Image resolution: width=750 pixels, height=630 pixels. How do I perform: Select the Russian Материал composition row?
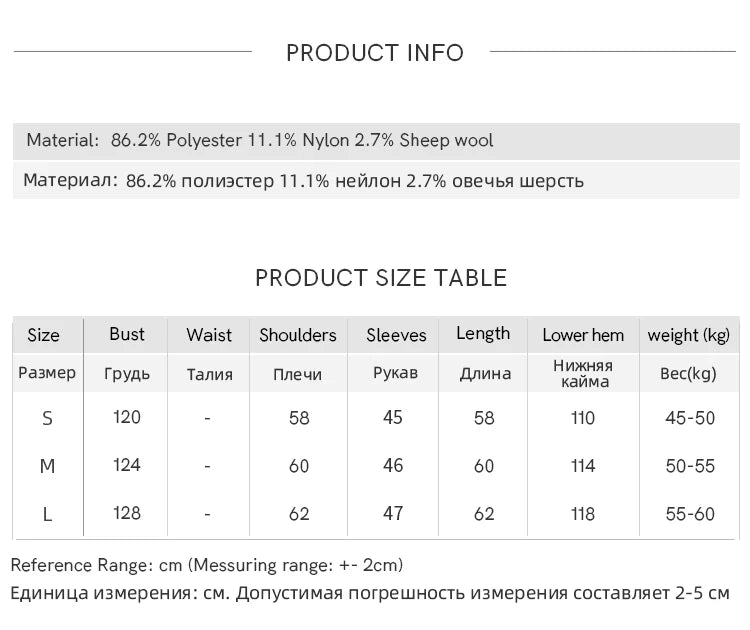click(x=376, y=181)
